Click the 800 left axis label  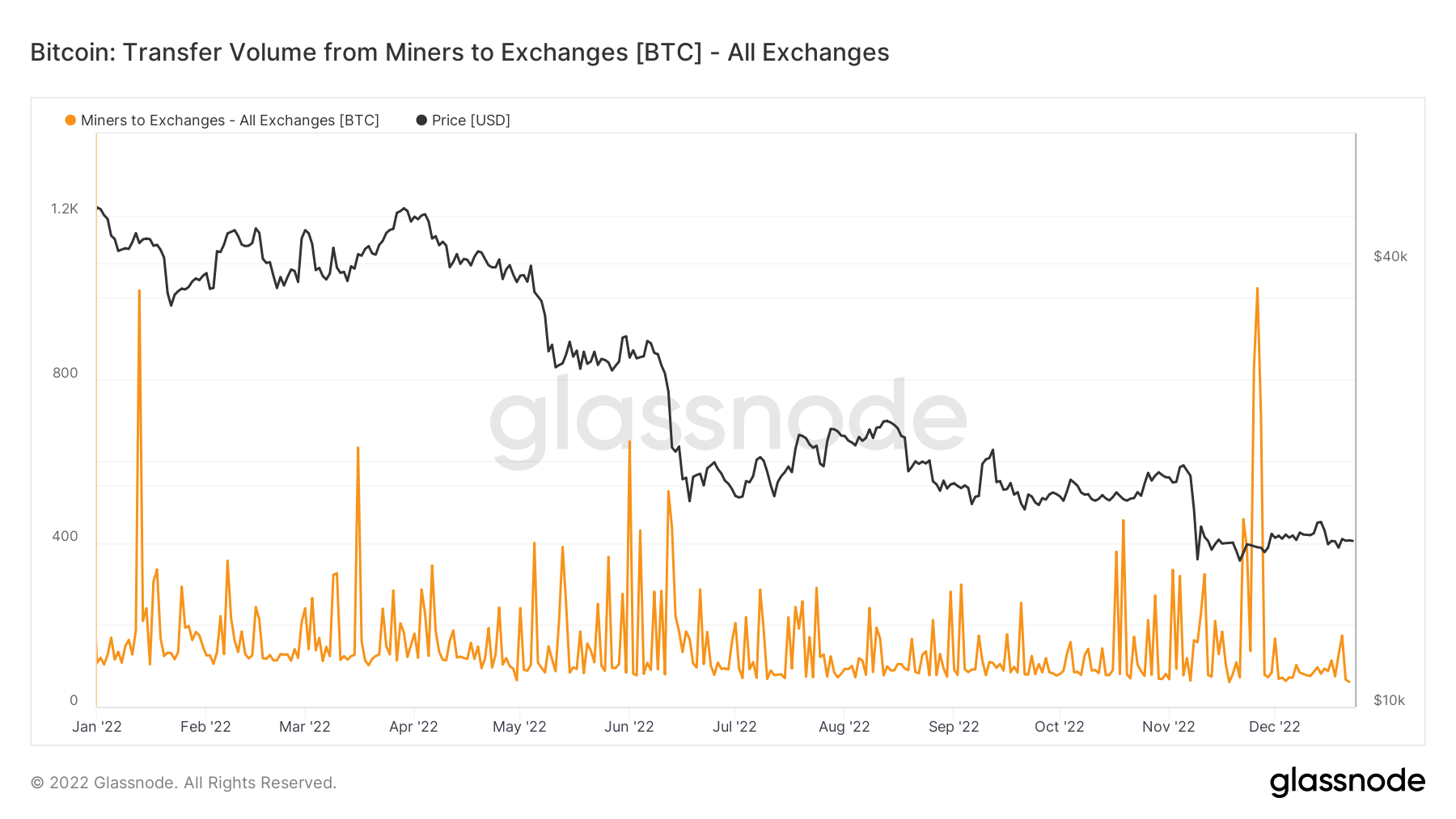(x=66, y=374)
